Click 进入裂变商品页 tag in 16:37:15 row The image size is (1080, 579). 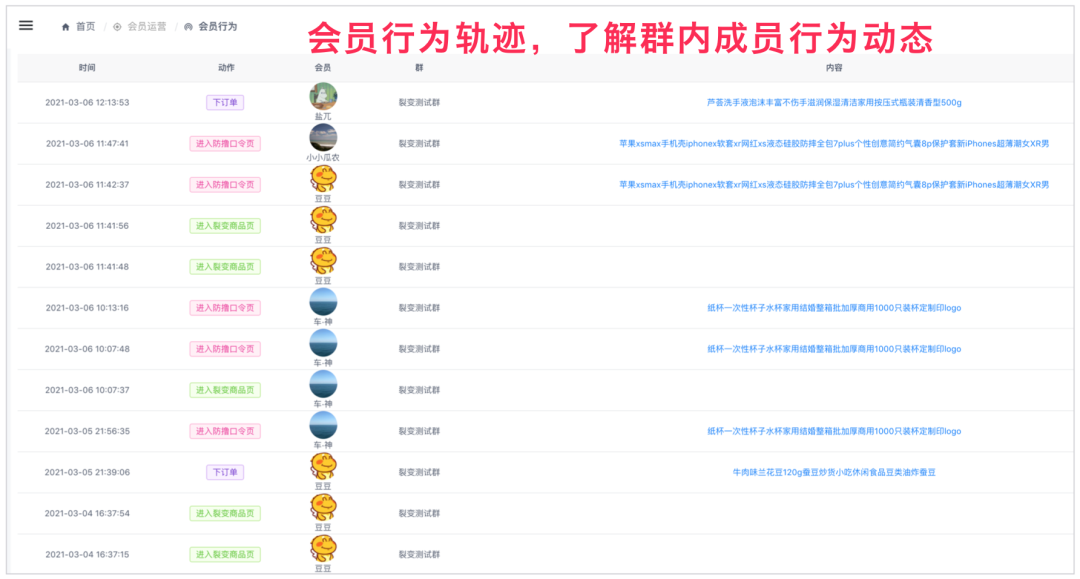(x=225, y=554)
